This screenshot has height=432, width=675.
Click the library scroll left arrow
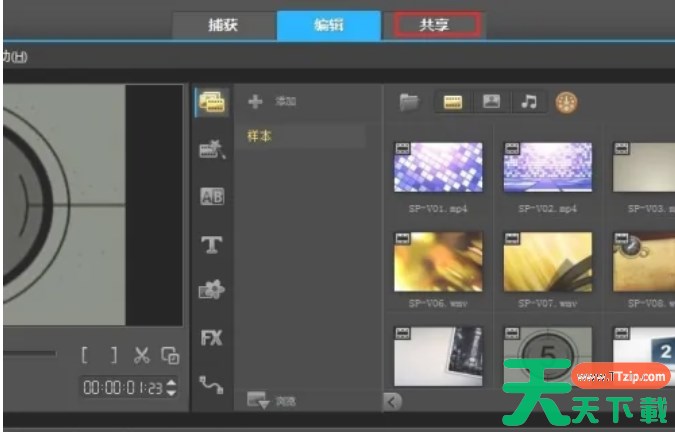[392, 402]
